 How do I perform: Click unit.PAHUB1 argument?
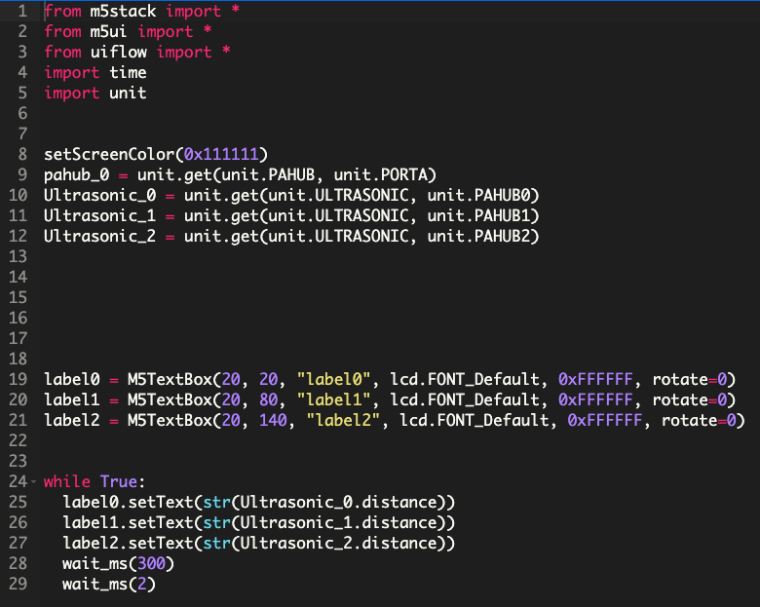coord(479,216)
